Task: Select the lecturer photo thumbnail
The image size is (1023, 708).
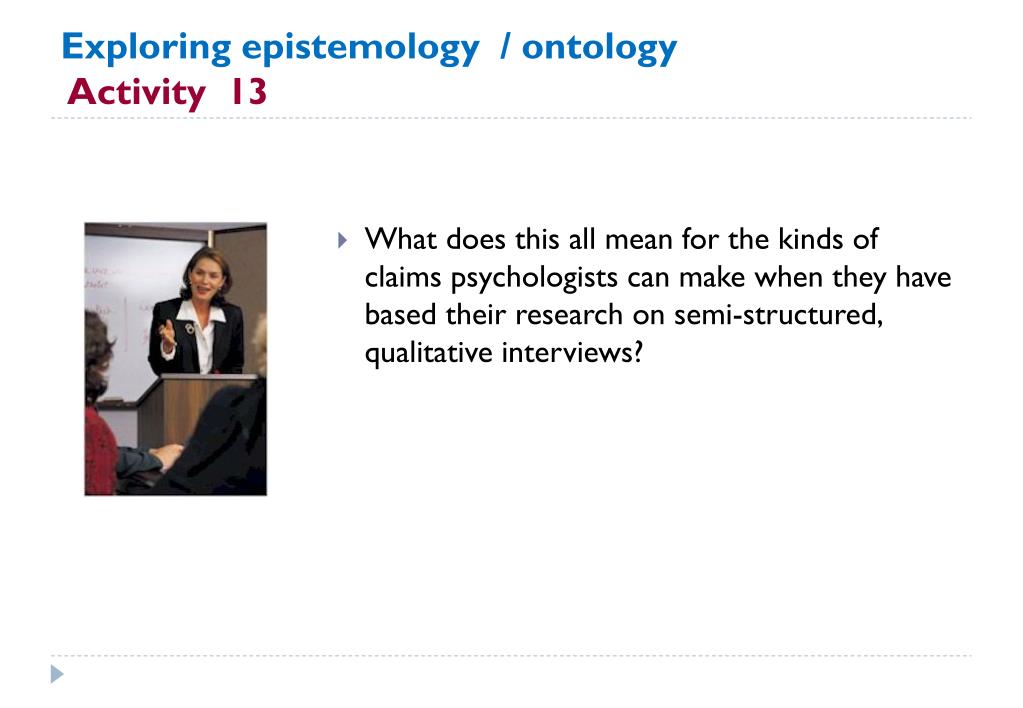Action: [x=176, y=359]
